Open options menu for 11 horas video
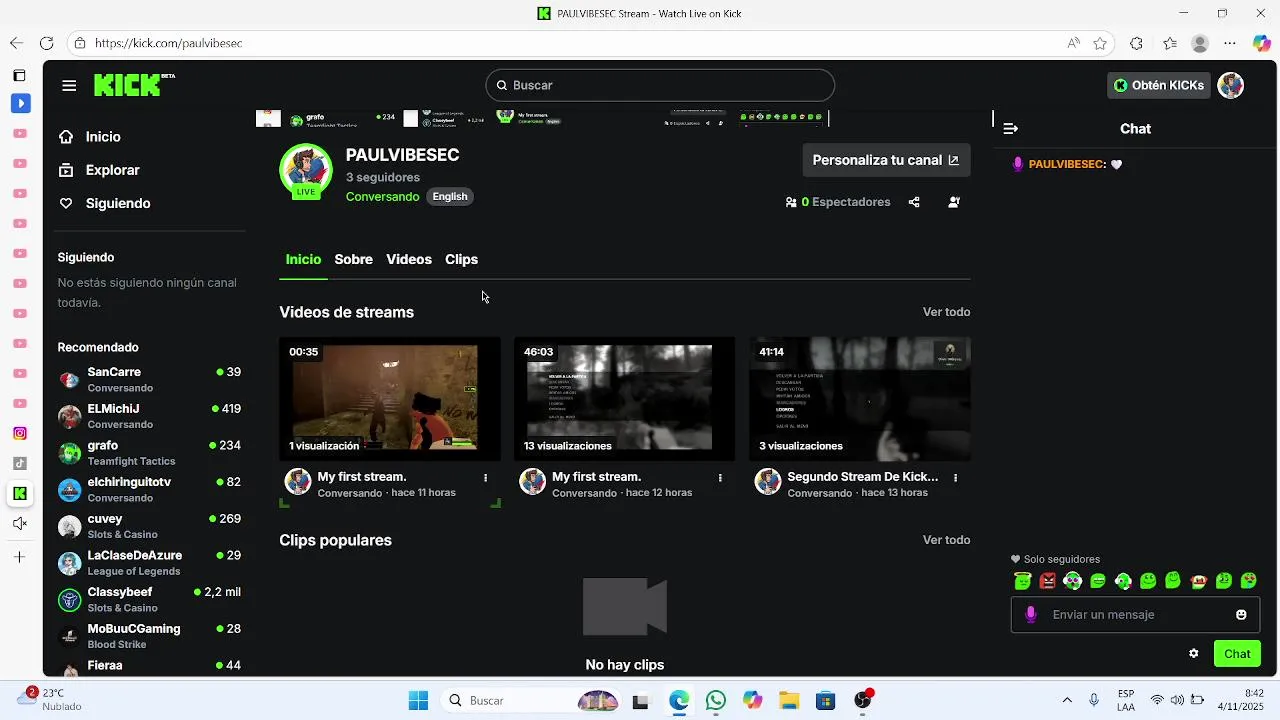The width and height of the screenshot is (1280, 720). coord(486,478)
